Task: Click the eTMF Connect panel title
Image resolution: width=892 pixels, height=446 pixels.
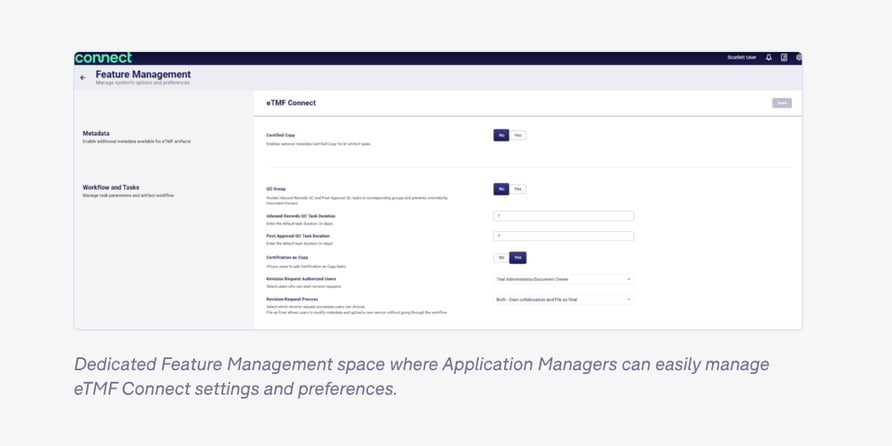Action: (x=291, y=103)
